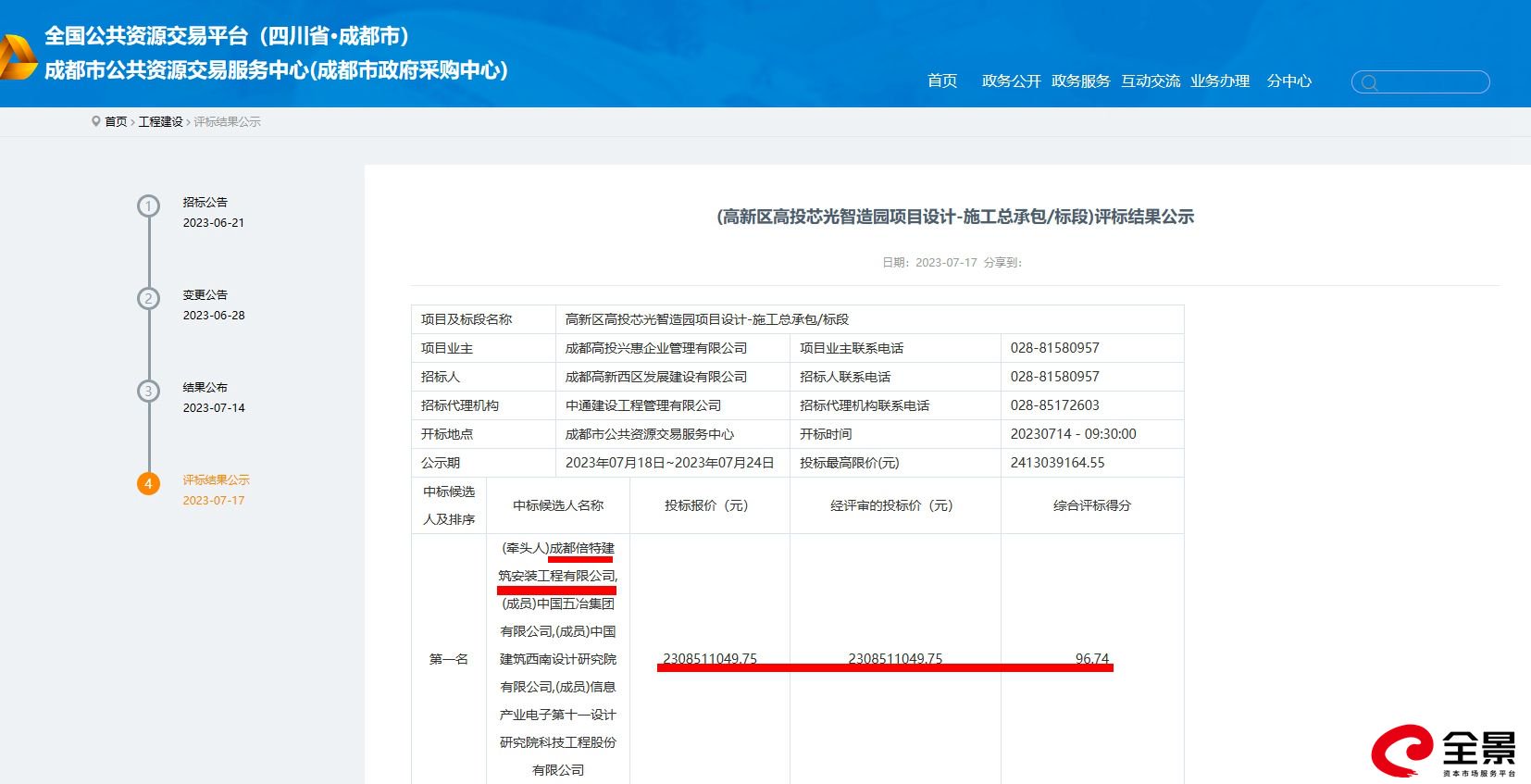This screenshot has height=784, width=1531.
Task: Click the 招标代理机构 label cell
Action: (483, 405)
